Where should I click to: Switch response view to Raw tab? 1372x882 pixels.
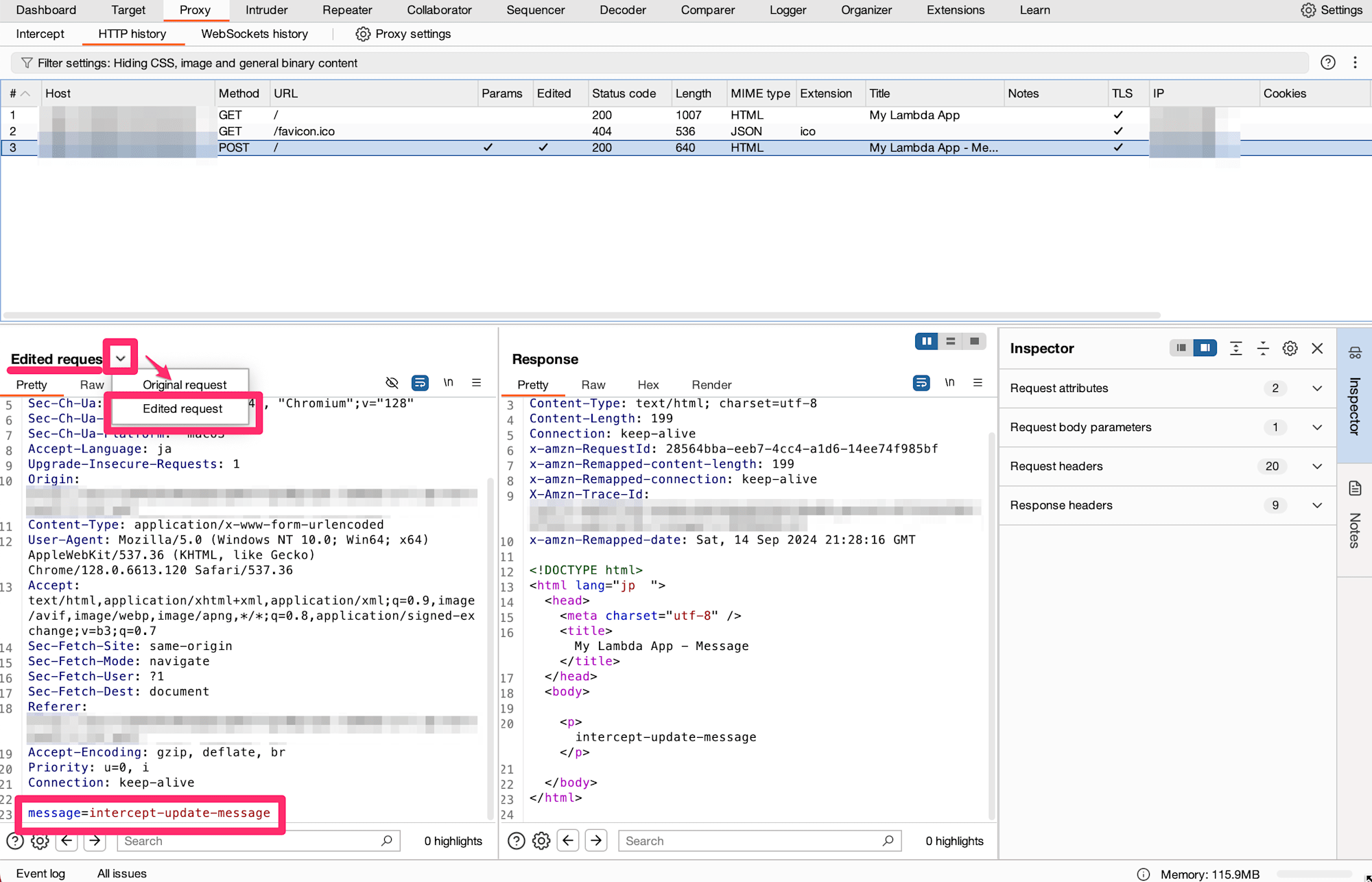[x=593, y=384]
